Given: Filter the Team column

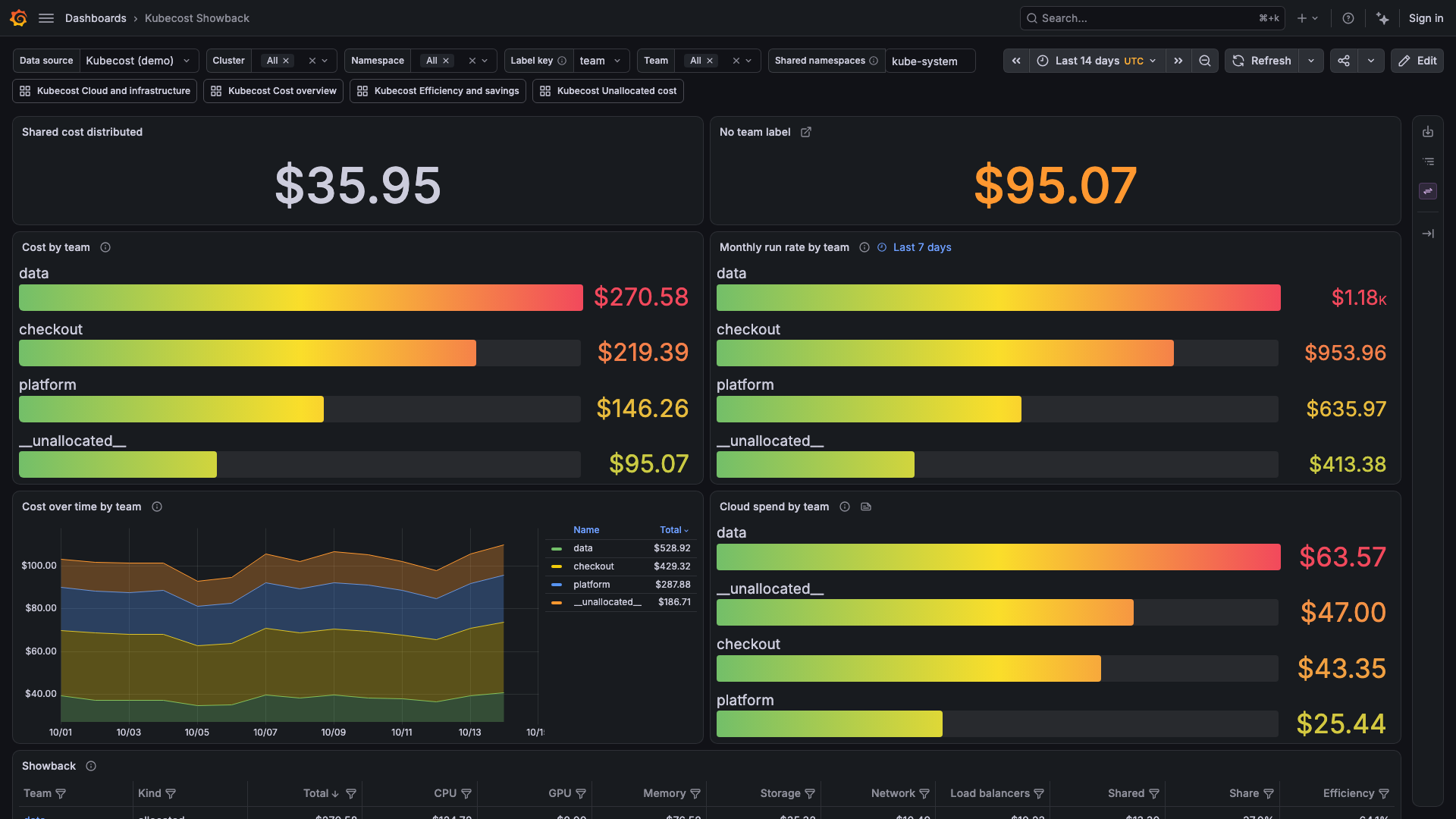Looking at the screenshot, I should pyautogui.click(x=61, y=793).
